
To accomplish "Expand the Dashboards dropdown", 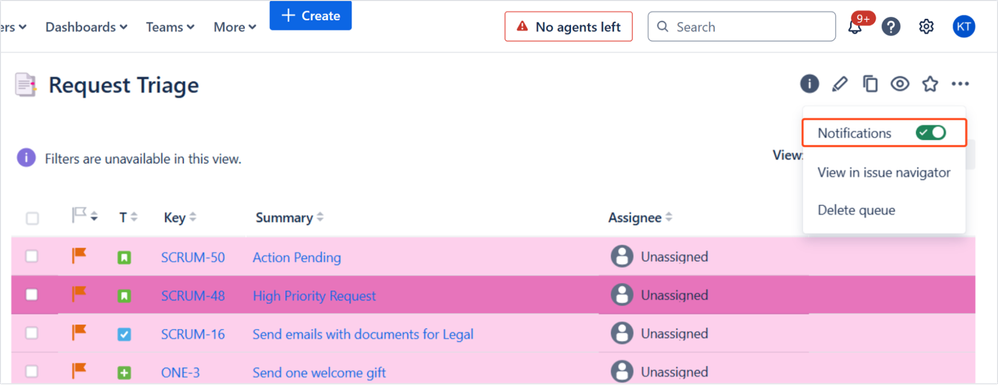I will (x=87, y=27).
